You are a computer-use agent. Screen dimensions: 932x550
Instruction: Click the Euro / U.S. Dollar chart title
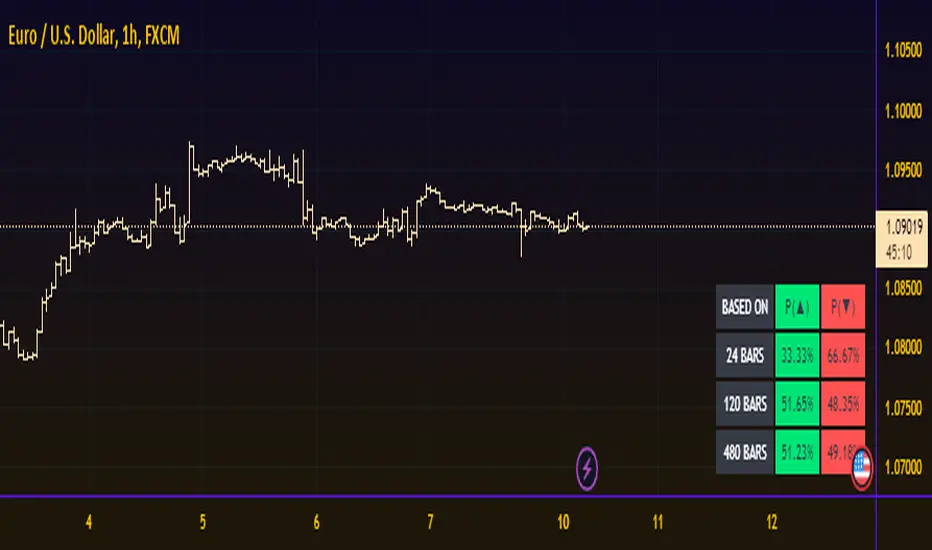pos(94,36)
